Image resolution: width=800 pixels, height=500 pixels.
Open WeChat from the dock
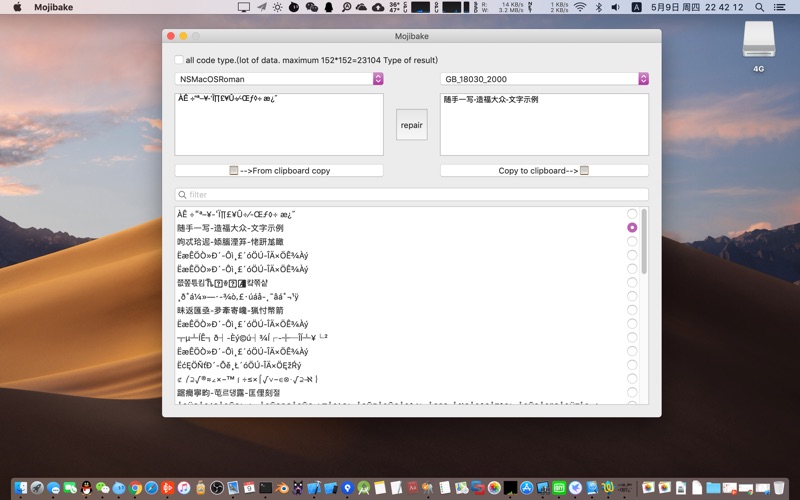pos(103,488)
